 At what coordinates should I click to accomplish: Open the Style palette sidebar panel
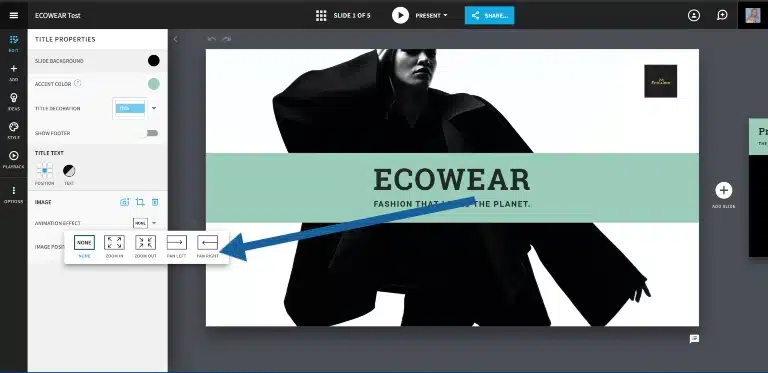point(14,130)
